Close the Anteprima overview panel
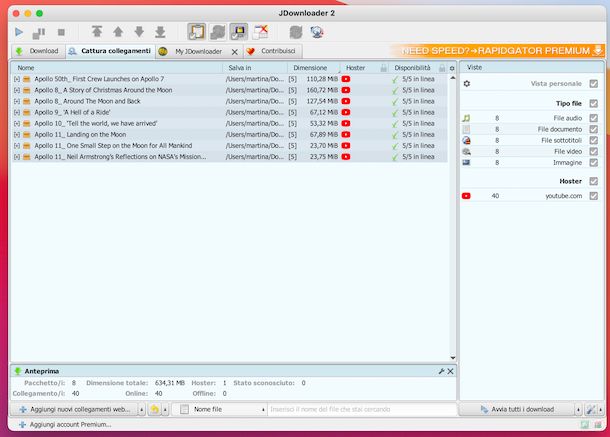610x437 pixels. (450, 371)
